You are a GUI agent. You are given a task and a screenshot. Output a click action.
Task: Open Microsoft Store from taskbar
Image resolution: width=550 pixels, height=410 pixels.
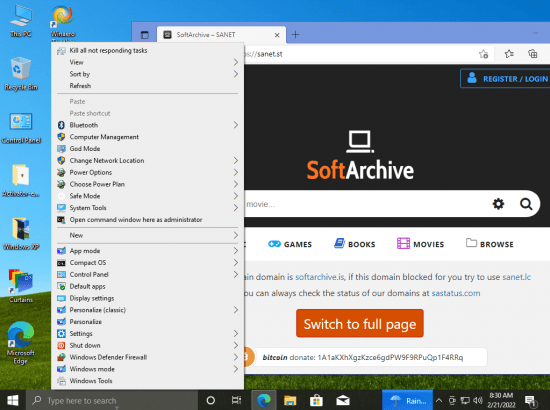(x=316, y=400)
